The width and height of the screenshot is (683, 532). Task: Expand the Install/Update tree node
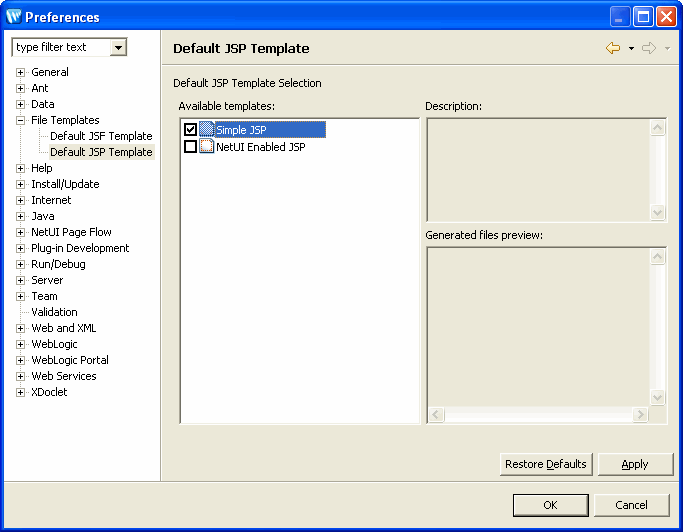[20, 184]
